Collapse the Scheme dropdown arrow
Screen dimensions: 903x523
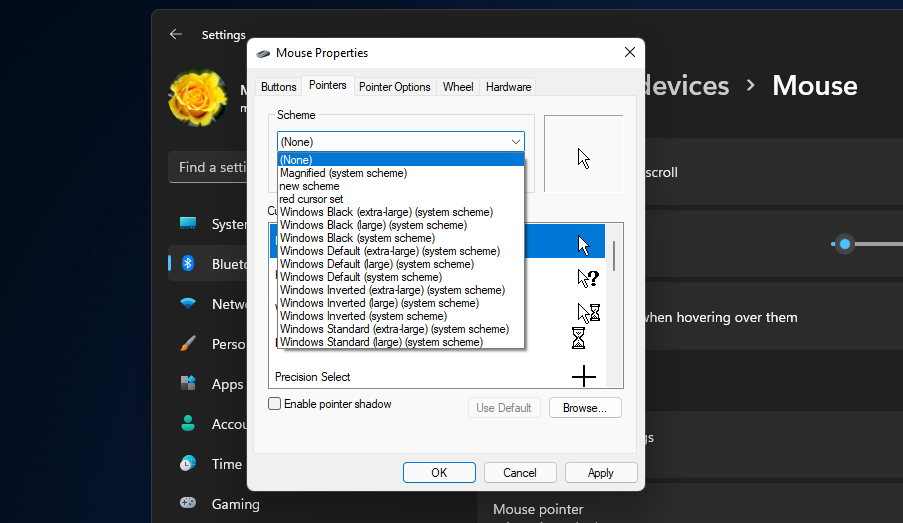(515, 142)
